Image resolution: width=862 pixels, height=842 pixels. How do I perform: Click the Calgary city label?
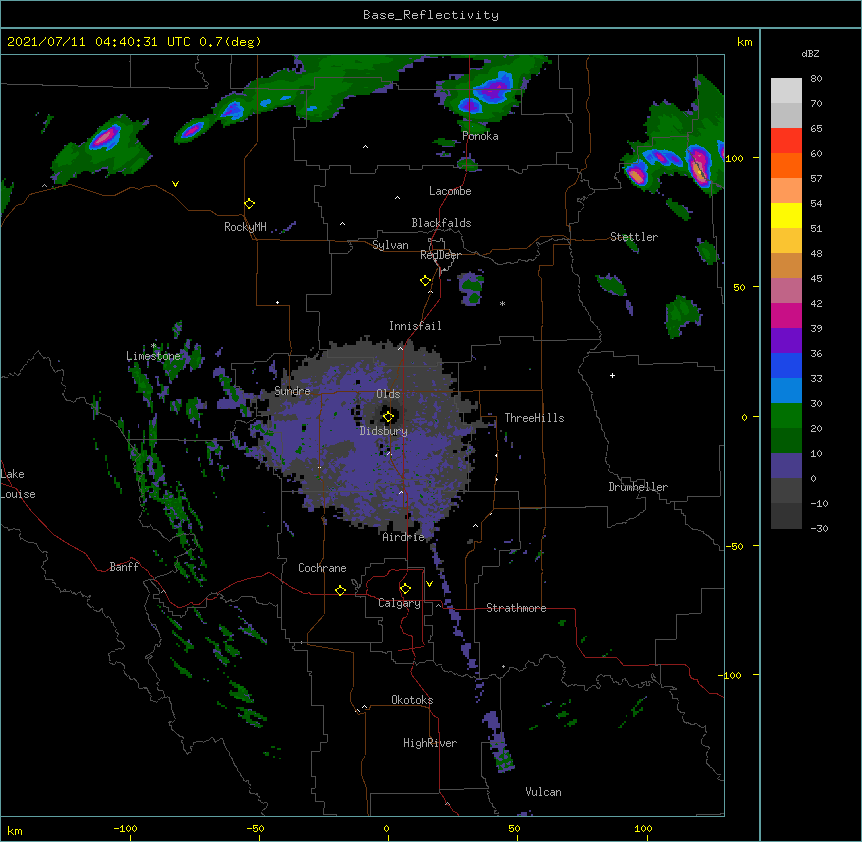click(399, 603)
